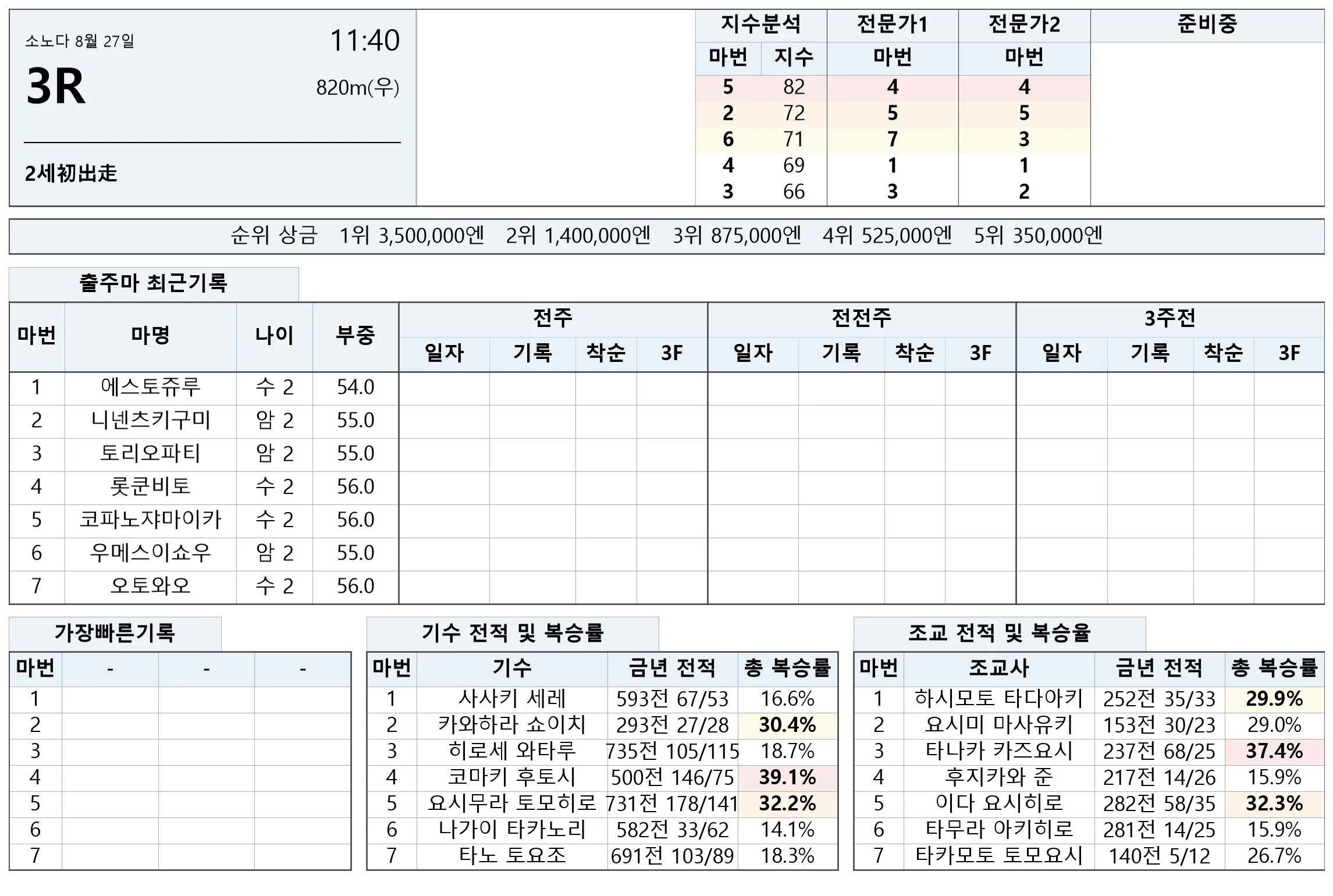
Task: Select jockey 요시무라 토모히로
Action: (512, 804)
